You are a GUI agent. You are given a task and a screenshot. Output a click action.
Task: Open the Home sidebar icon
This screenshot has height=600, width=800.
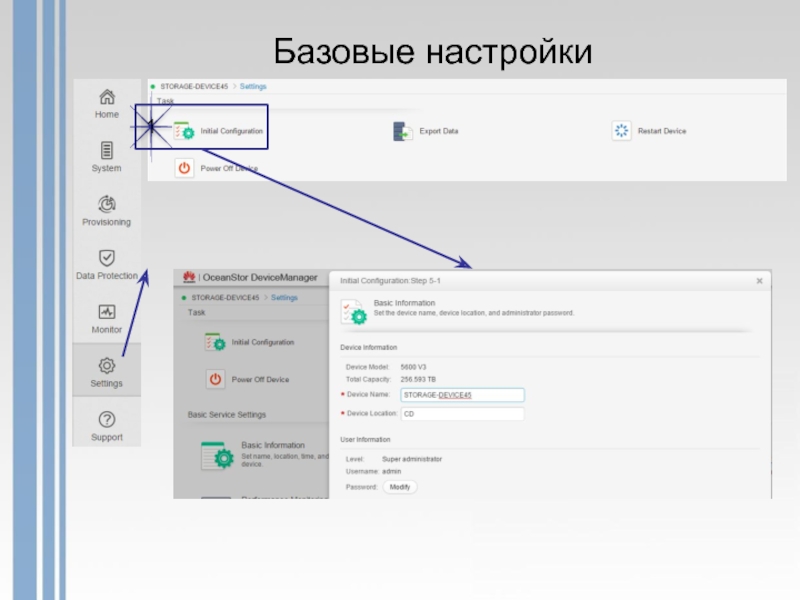[107, 96]
